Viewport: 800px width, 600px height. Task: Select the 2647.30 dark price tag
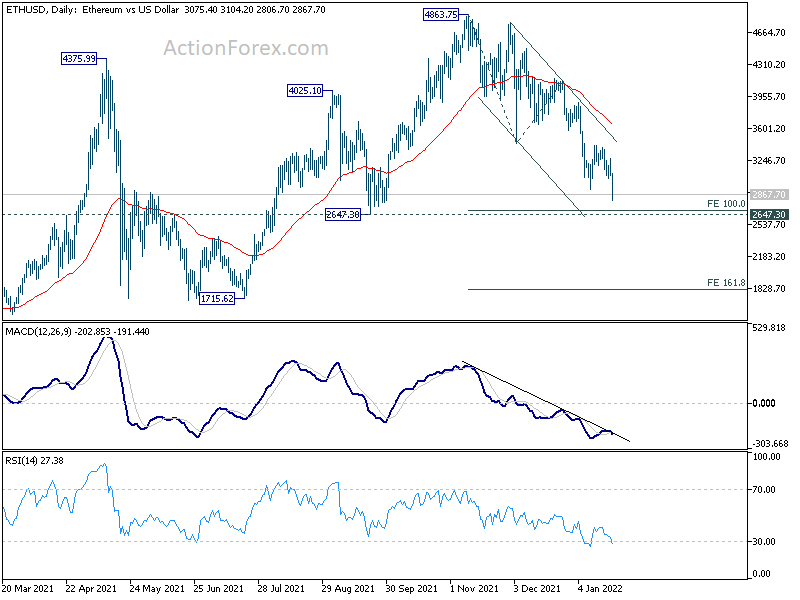[x=768, y=215]
